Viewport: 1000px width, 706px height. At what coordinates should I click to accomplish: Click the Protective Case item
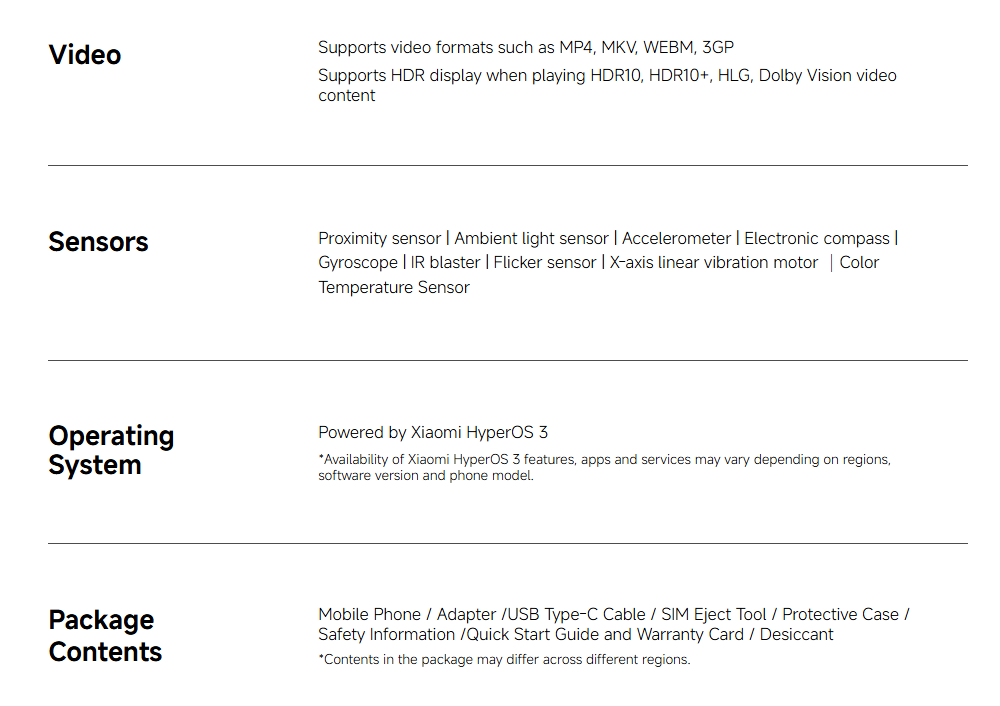(x=840, y=614)
